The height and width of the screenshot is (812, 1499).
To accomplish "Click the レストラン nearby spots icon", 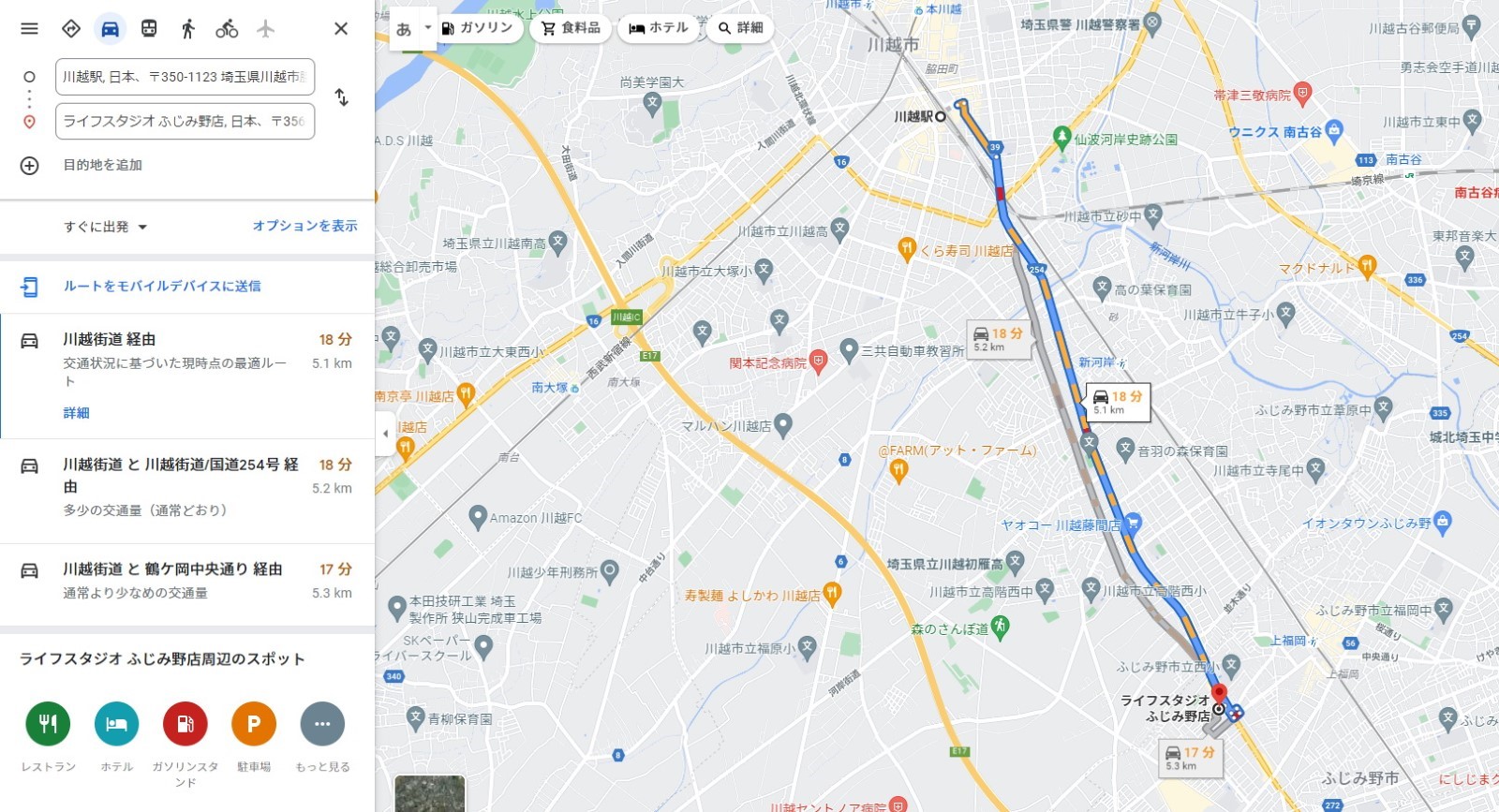I will (48, 724).
